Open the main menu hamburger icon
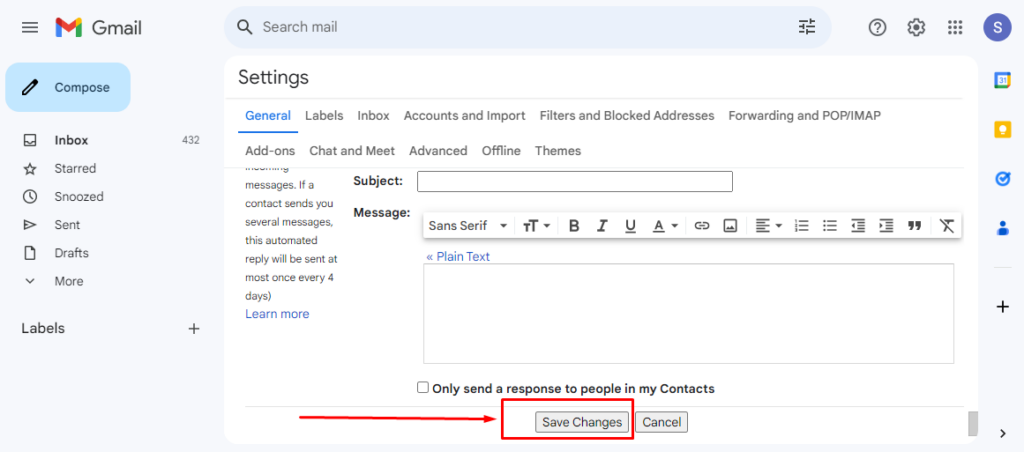This screenshot has width=1024, height=452. [x=30, y=27]
